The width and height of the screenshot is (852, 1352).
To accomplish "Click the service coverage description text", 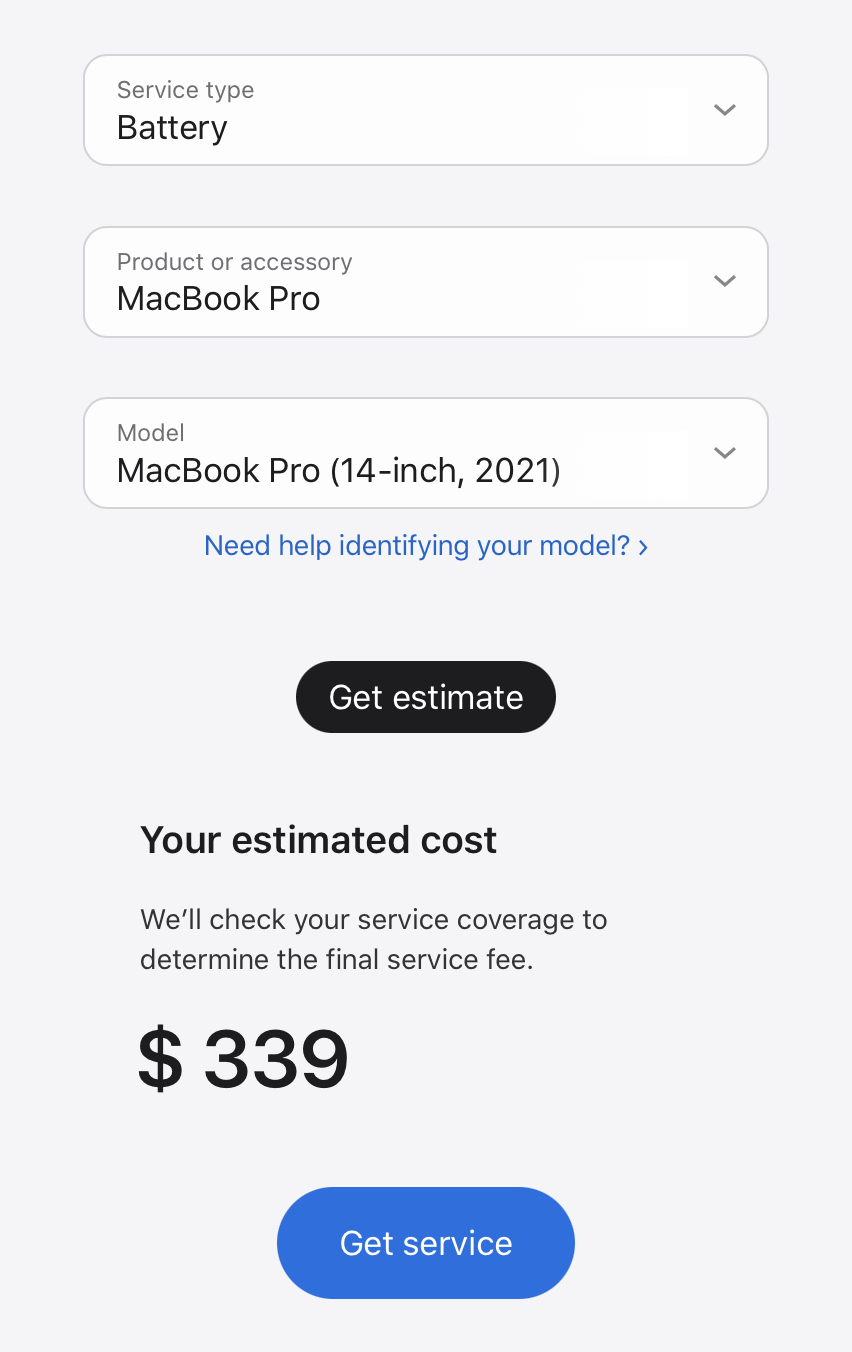I will pos(374,940).
